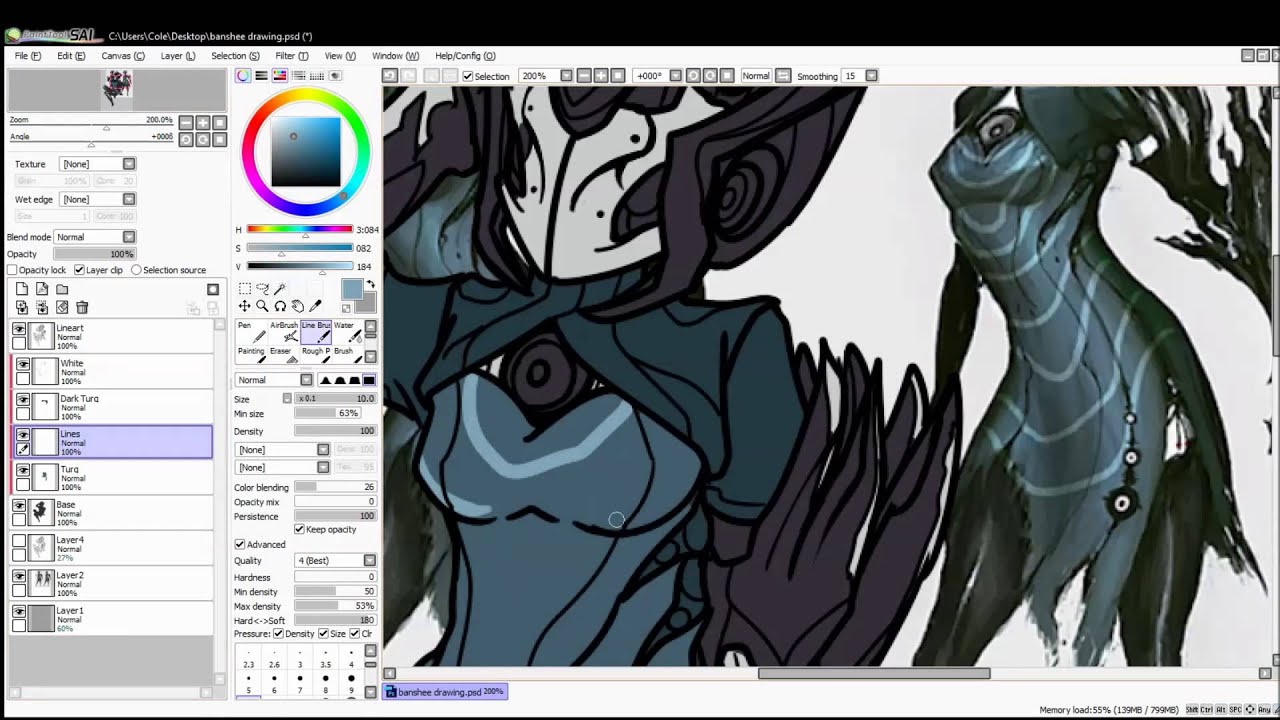
Task: Click the New Linework Layer icon
Action: (x=42, y=289)
